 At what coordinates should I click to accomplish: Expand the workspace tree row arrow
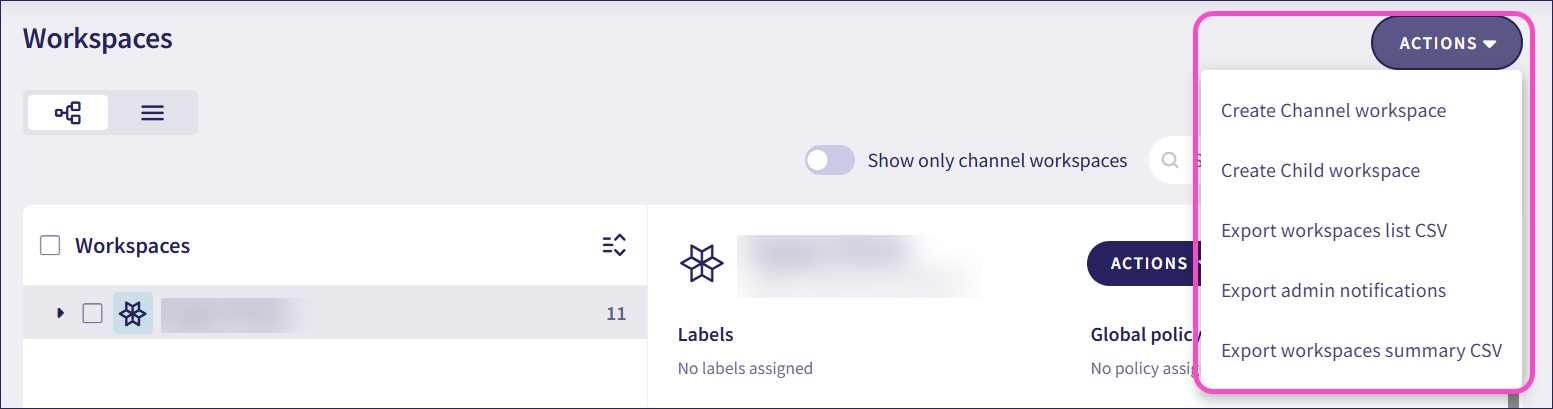[x=60, y=313]
